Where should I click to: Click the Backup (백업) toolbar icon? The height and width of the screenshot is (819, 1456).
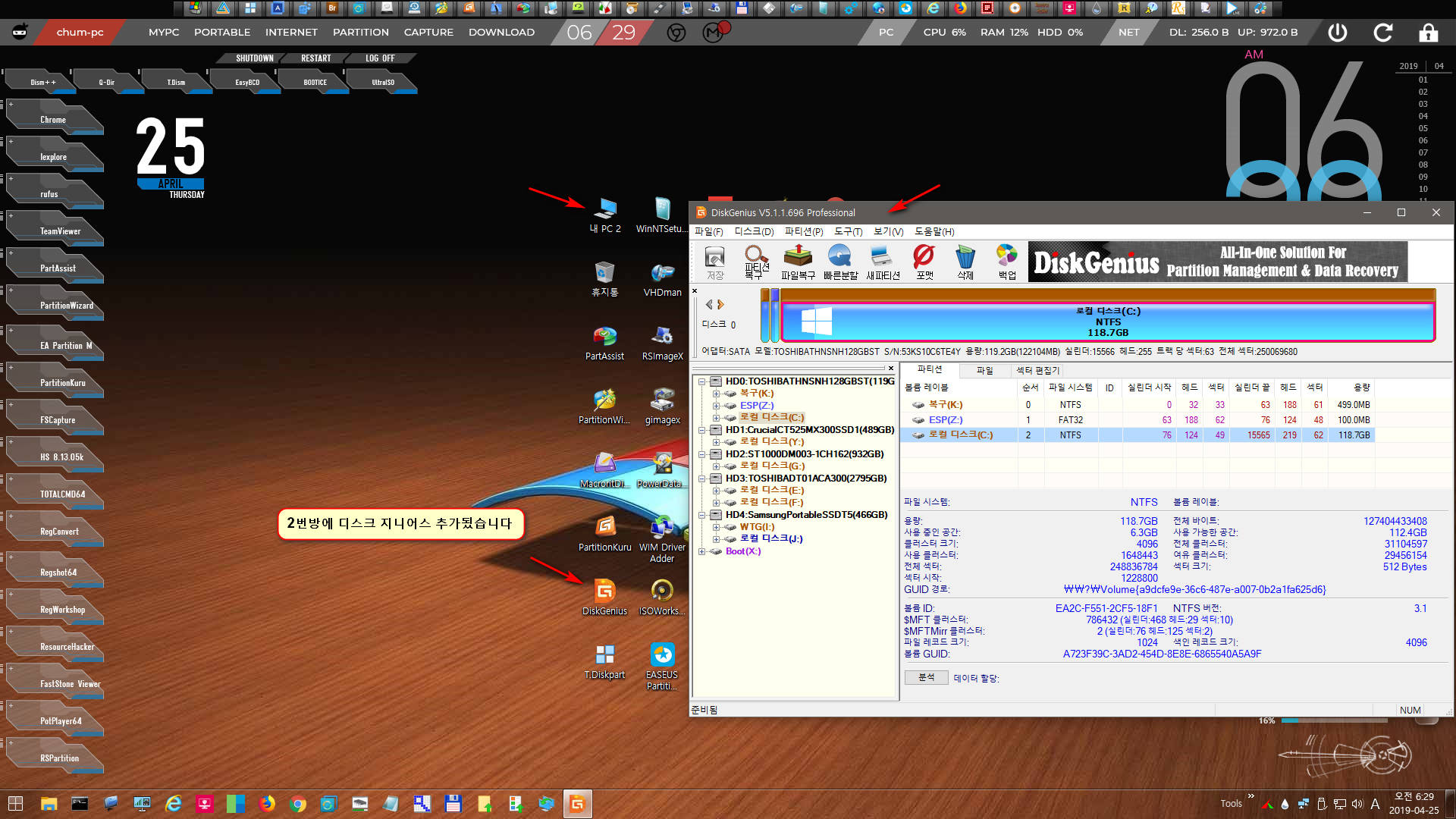(x=1007, y=262)
